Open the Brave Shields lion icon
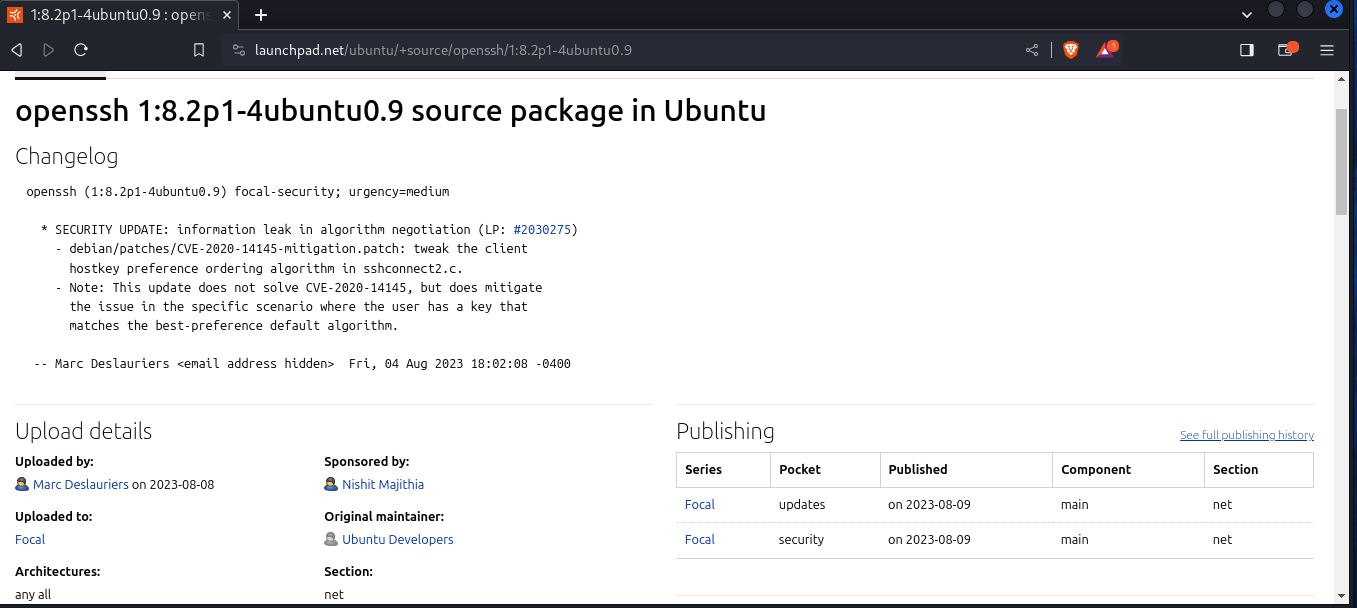 [1071, 50]
